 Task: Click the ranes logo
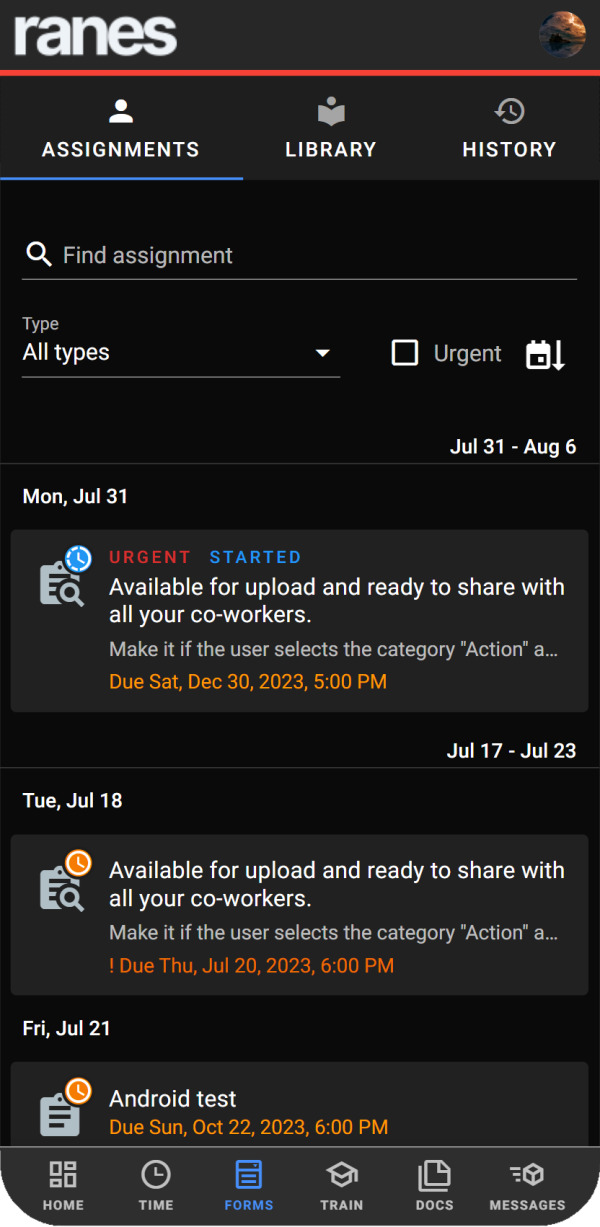(95, 35)
